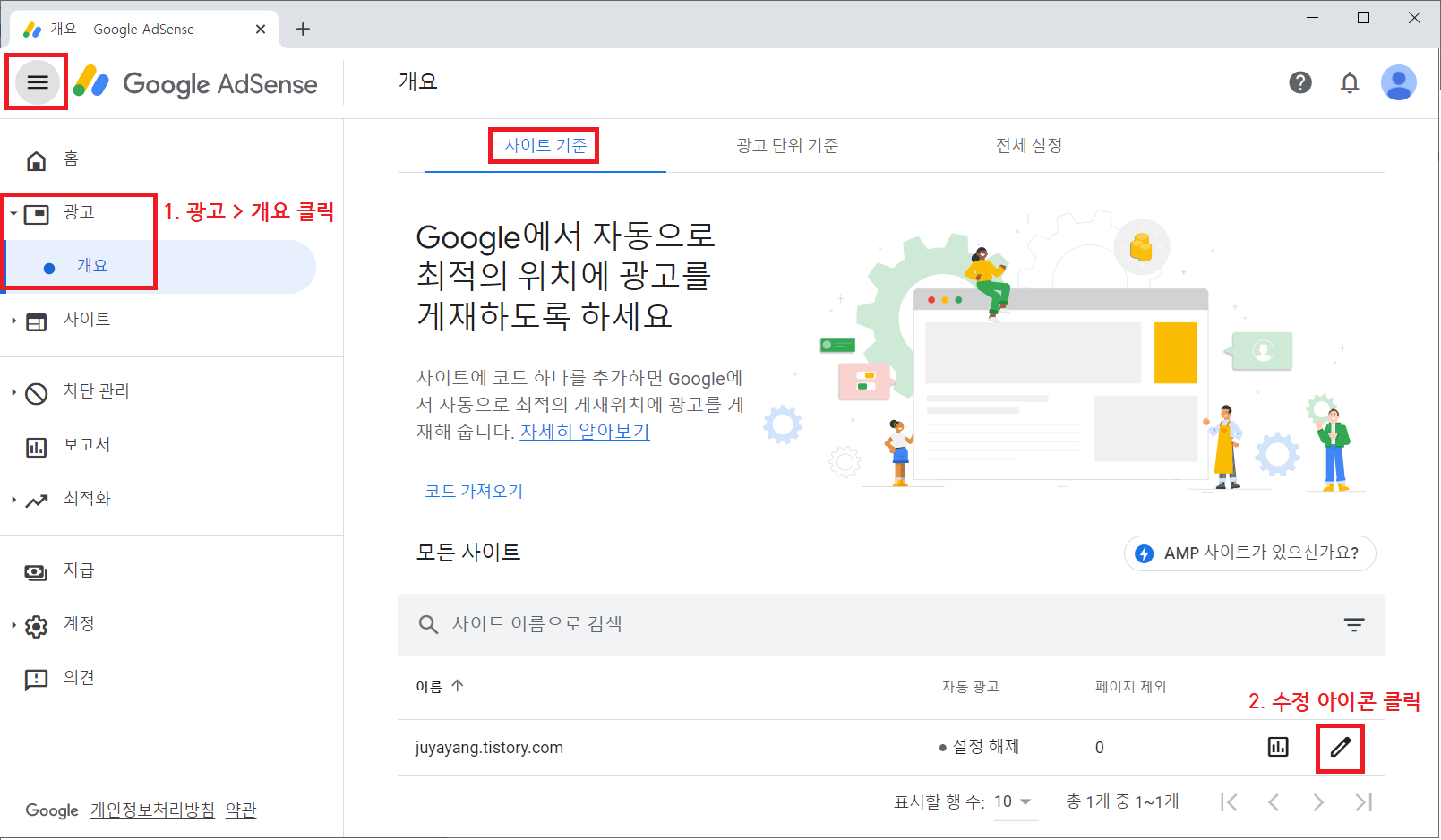Switch to 광고 단위 기준 tab
The height and width of the screenshot is (840, 1441).
tap(787, 145)
